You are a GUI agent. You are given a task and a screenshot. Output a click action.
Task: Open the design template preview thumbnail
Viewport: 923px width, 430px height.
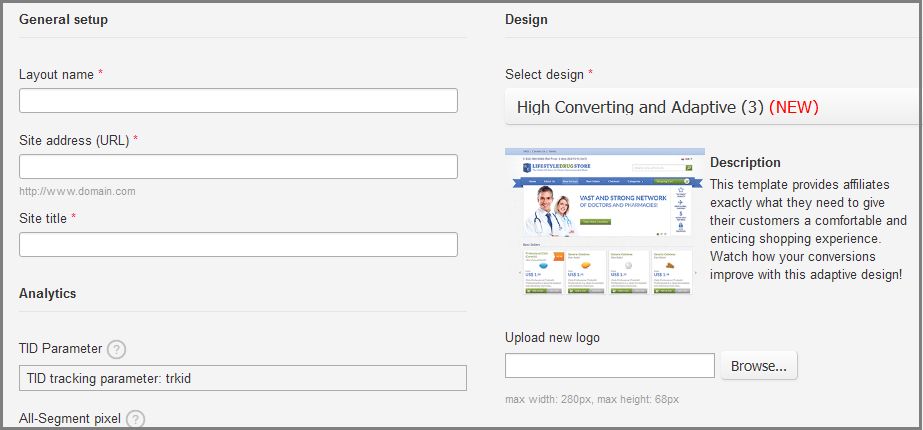coord(604,221)
